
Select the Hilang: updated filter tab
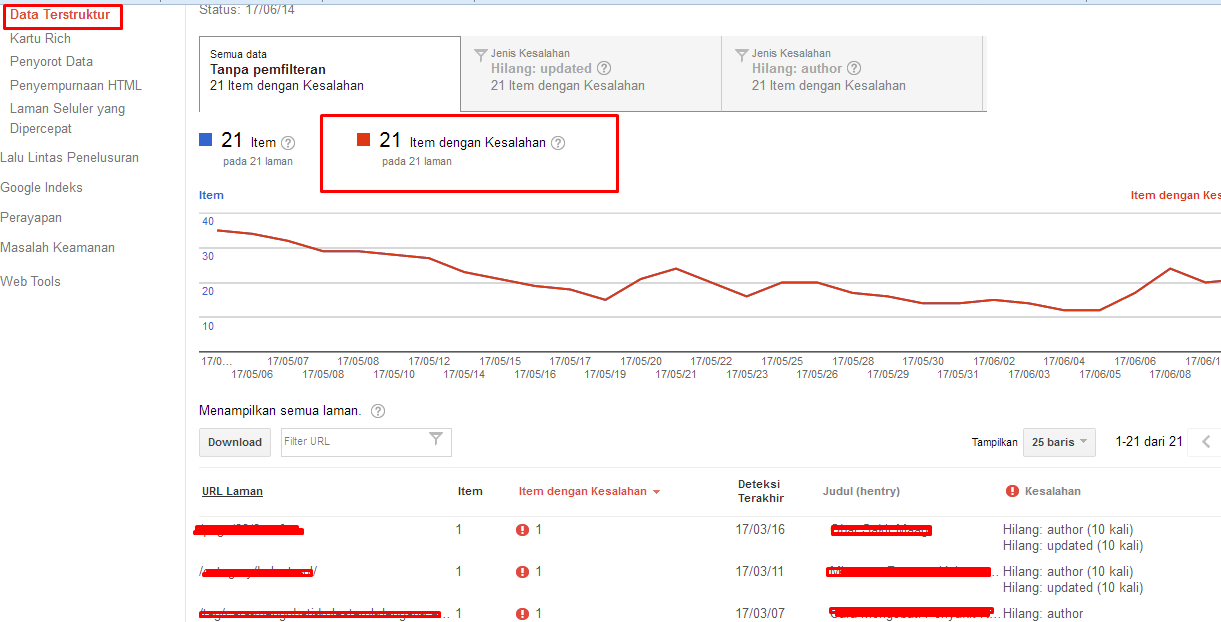591,73
